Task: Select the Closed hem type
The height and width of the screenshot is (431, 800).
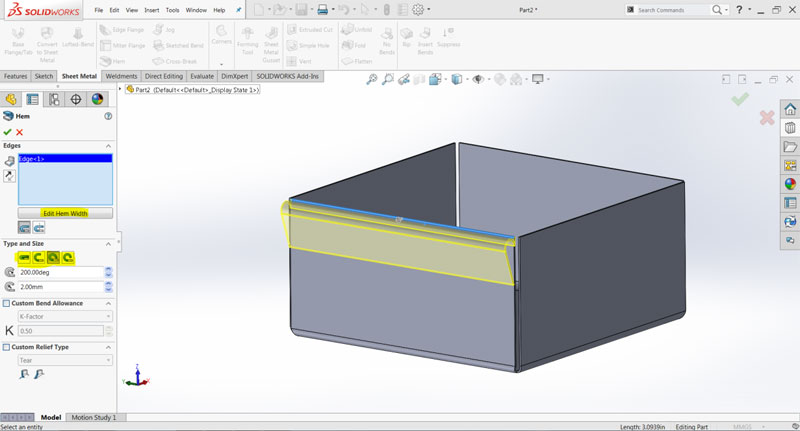Action: tap(24, 258)
